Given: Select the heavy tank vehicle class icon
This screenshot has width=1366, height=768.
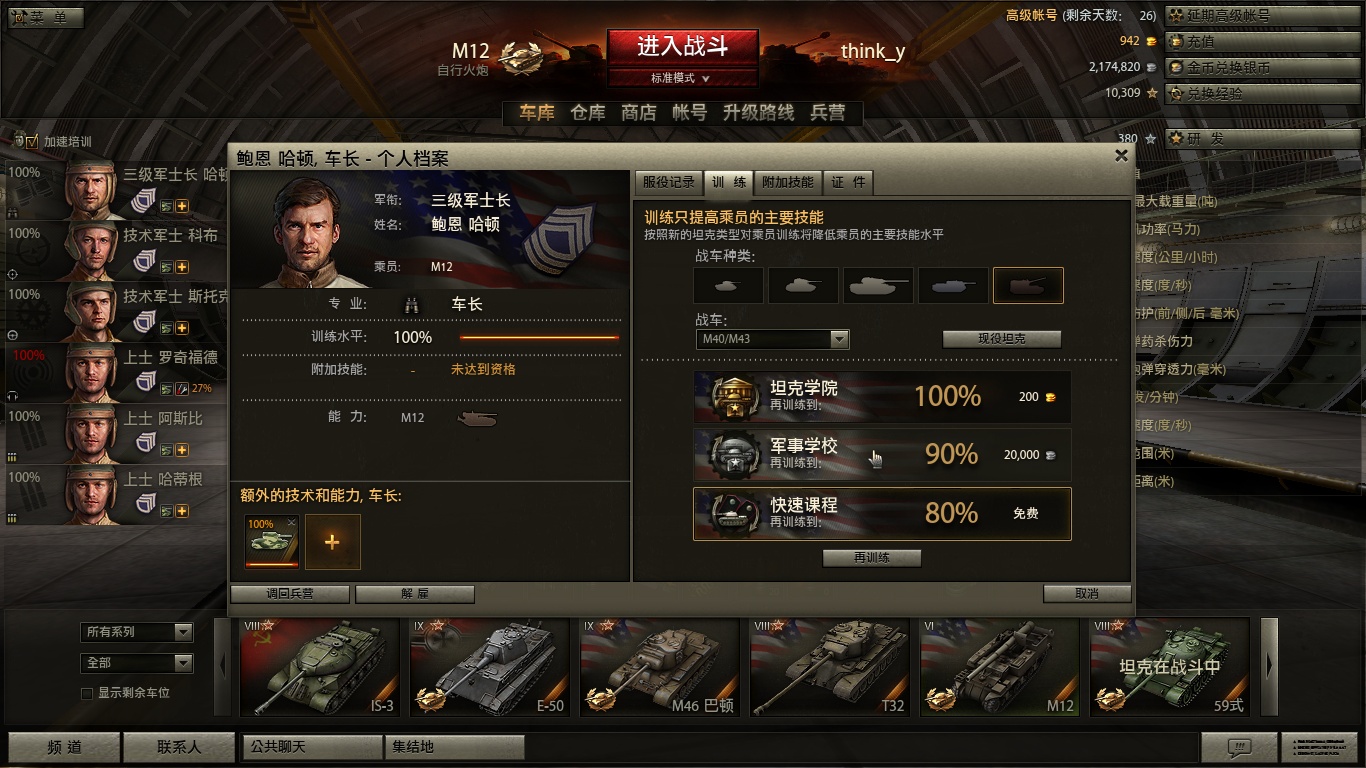Looking at the screenshot, I should click(878, 285).
